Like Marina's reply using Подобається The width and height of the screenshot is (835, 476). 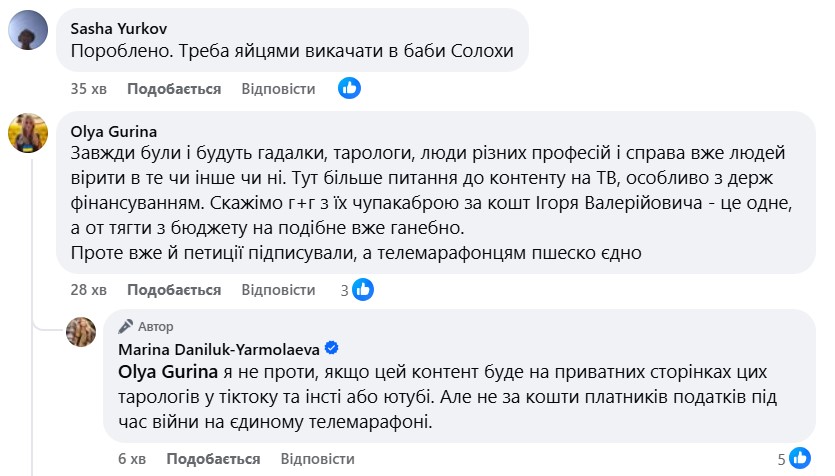(213, 459)
